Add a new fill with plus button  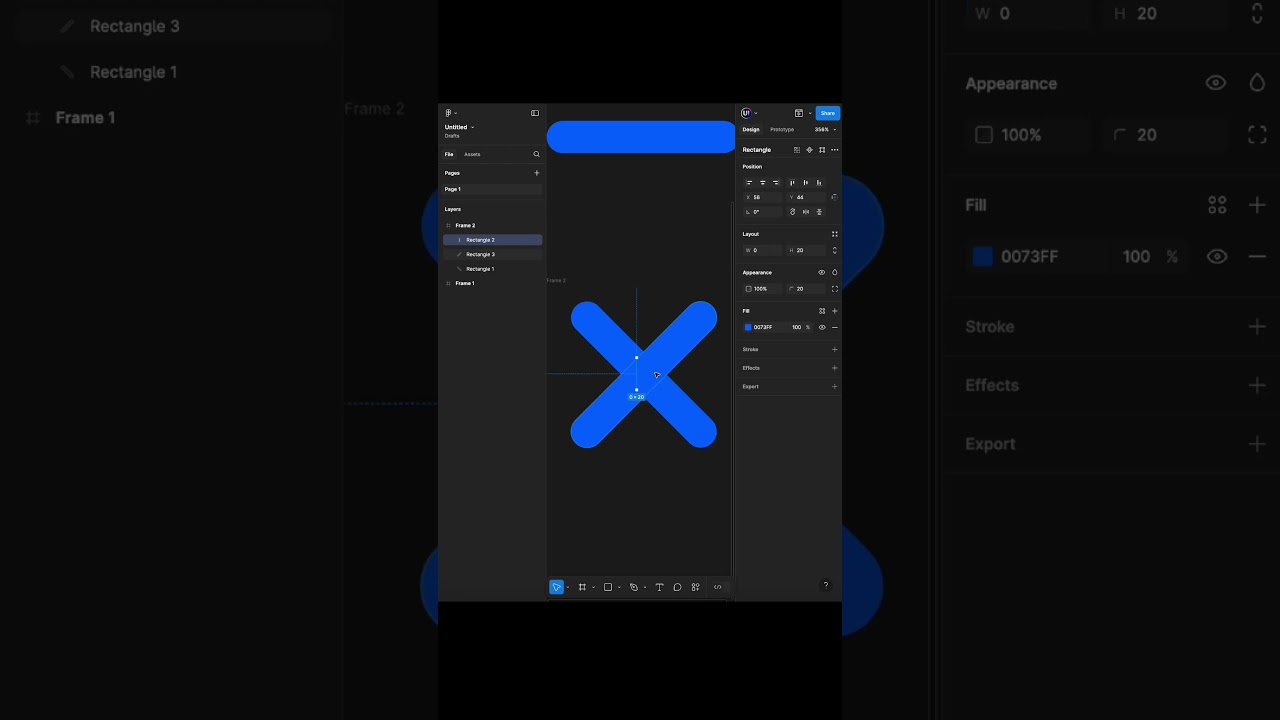(x=834, y=311)
